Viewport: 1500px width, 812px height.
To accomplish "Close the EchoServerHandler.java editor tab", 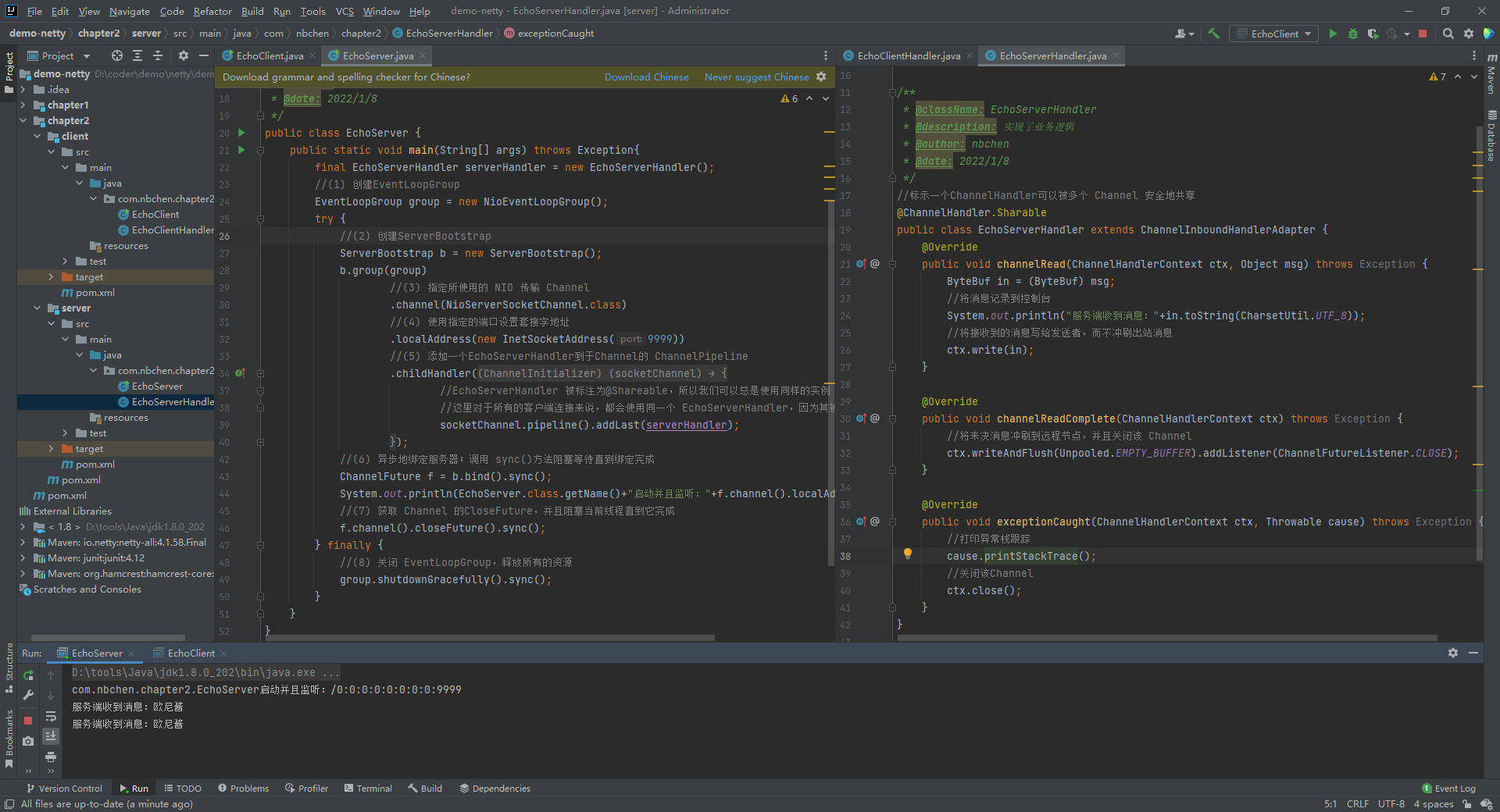I will click(1116, 55).
